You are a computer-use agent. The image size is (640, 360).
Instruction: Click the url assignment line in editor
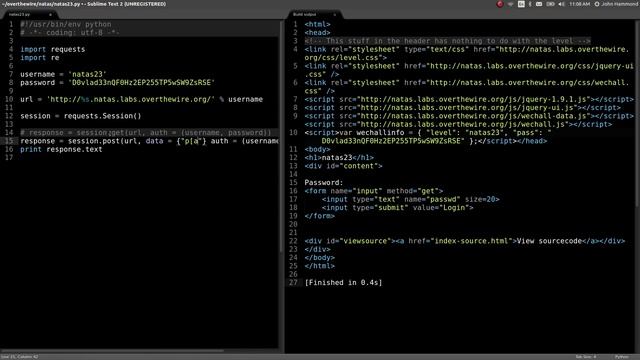tap(141, 99)
